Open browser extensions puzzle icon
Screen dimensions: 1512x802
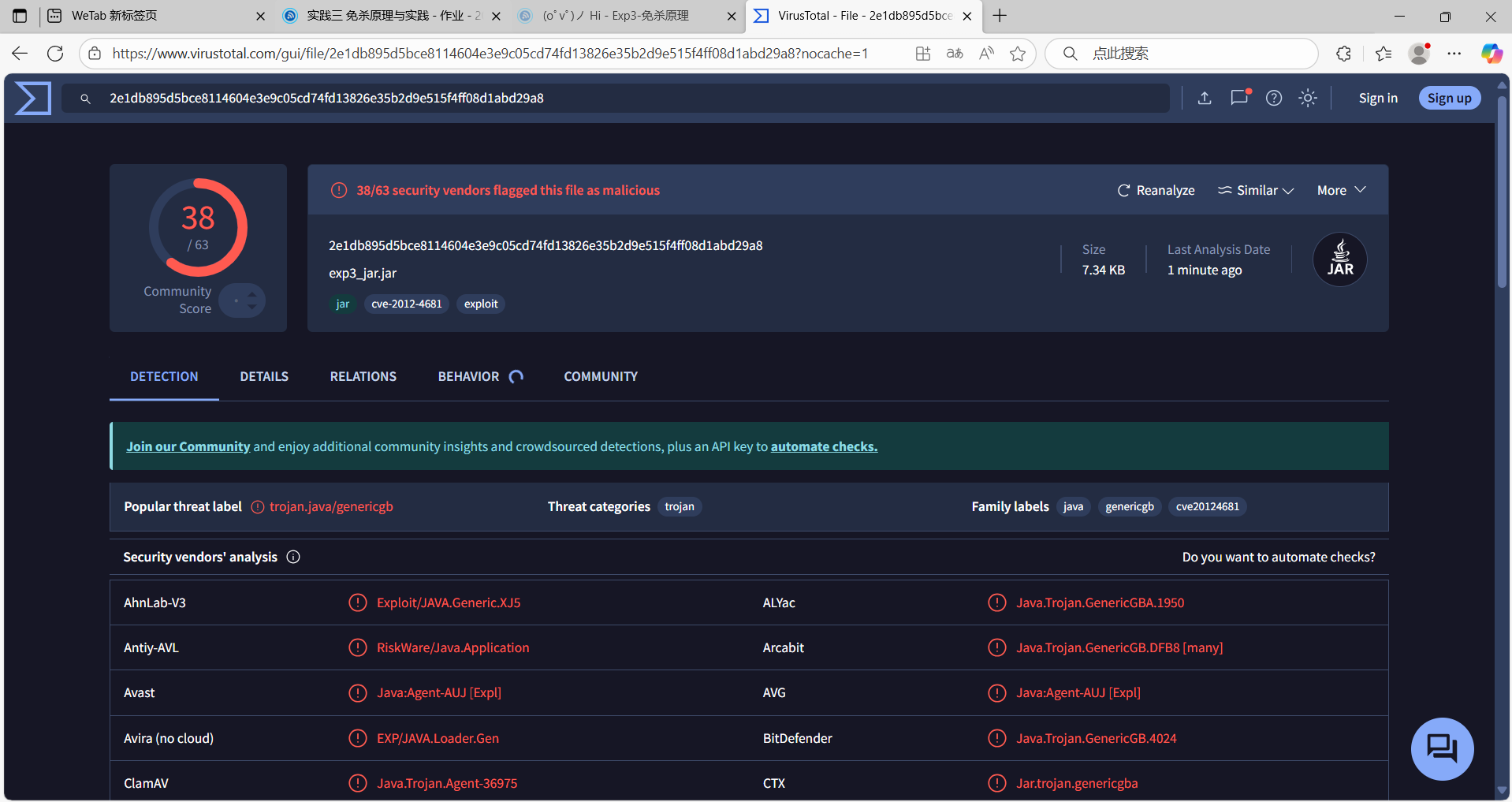tap(1344, 54)
